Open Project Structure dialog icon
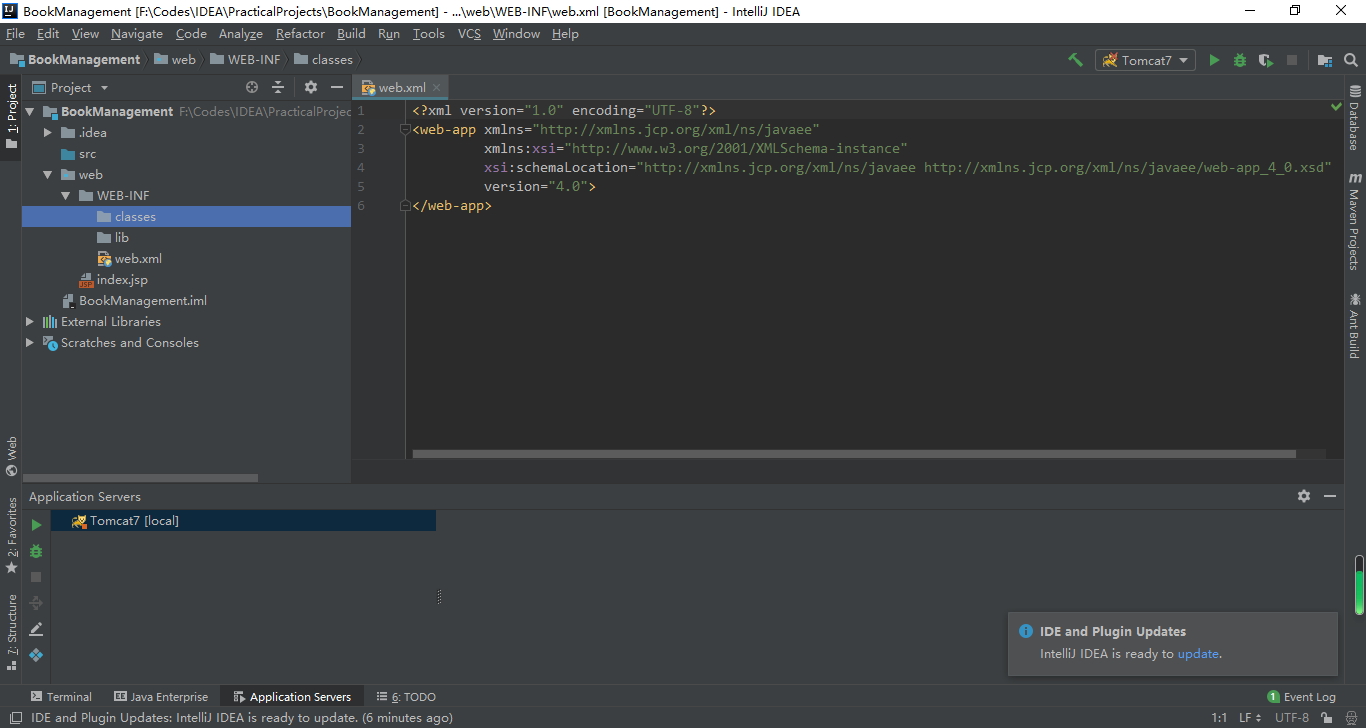The width and height of the screenshot is (1366, 728). pyautogui.click(x=1325, y=60)
